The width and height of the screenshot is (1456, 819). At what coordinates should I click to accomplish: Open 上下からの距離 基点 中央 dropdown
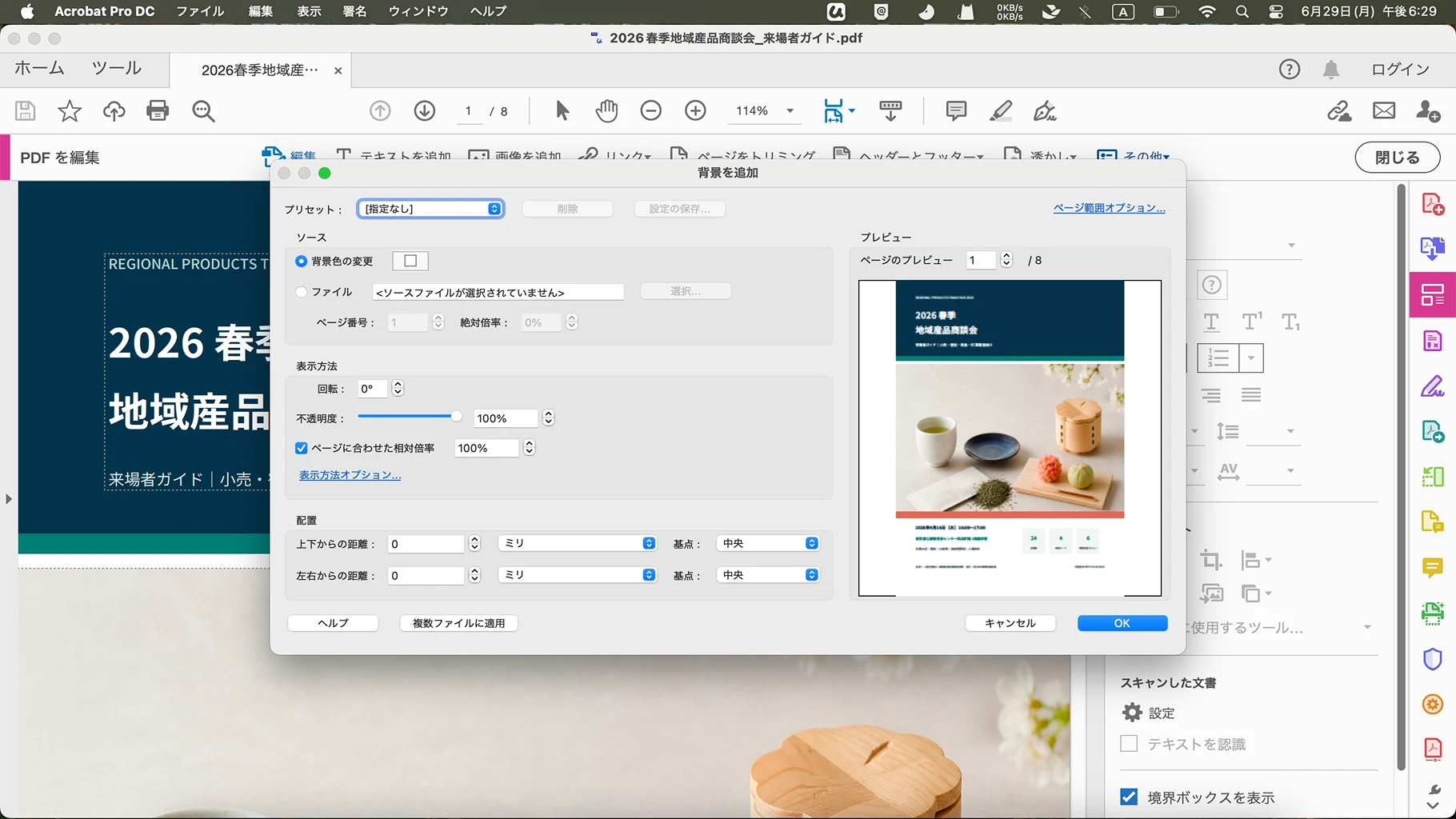click(768, 543)
